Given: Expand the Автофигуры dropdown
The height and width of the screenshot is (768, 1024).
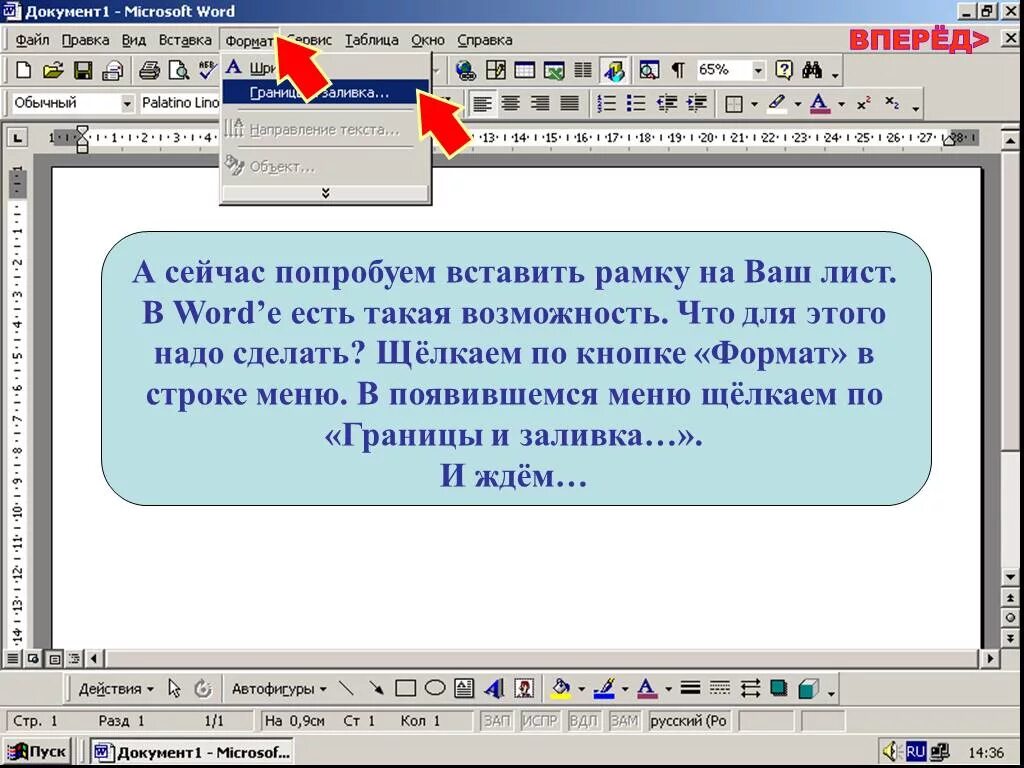Looking at the screenshot, I should pos(279,689).
